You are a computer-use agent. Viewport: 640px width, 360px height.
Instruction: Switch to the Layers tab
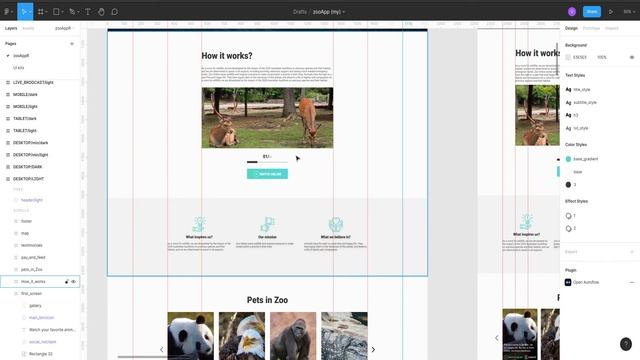coord(11,28)
